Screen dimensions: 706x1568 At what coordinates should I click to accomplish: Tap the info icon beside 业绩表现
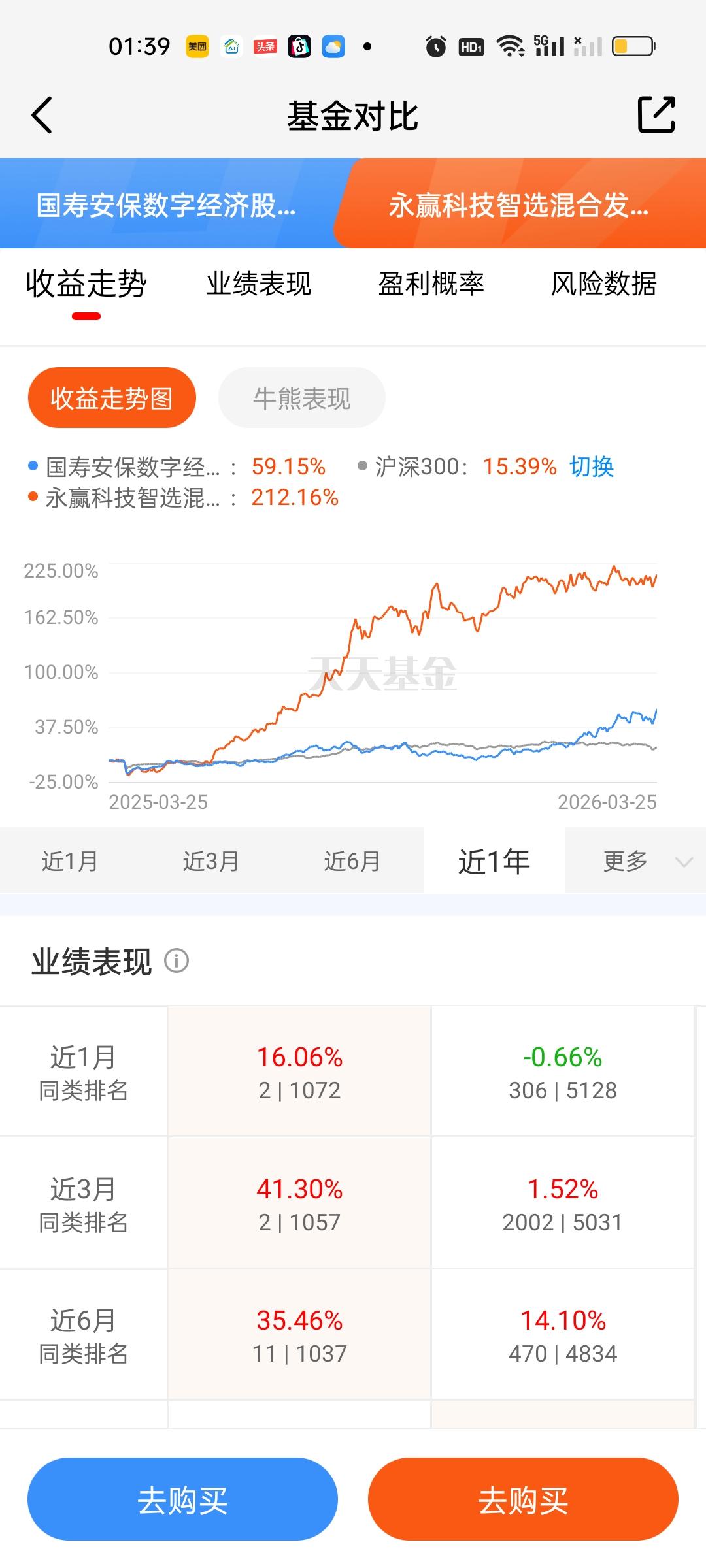point(176,960)
